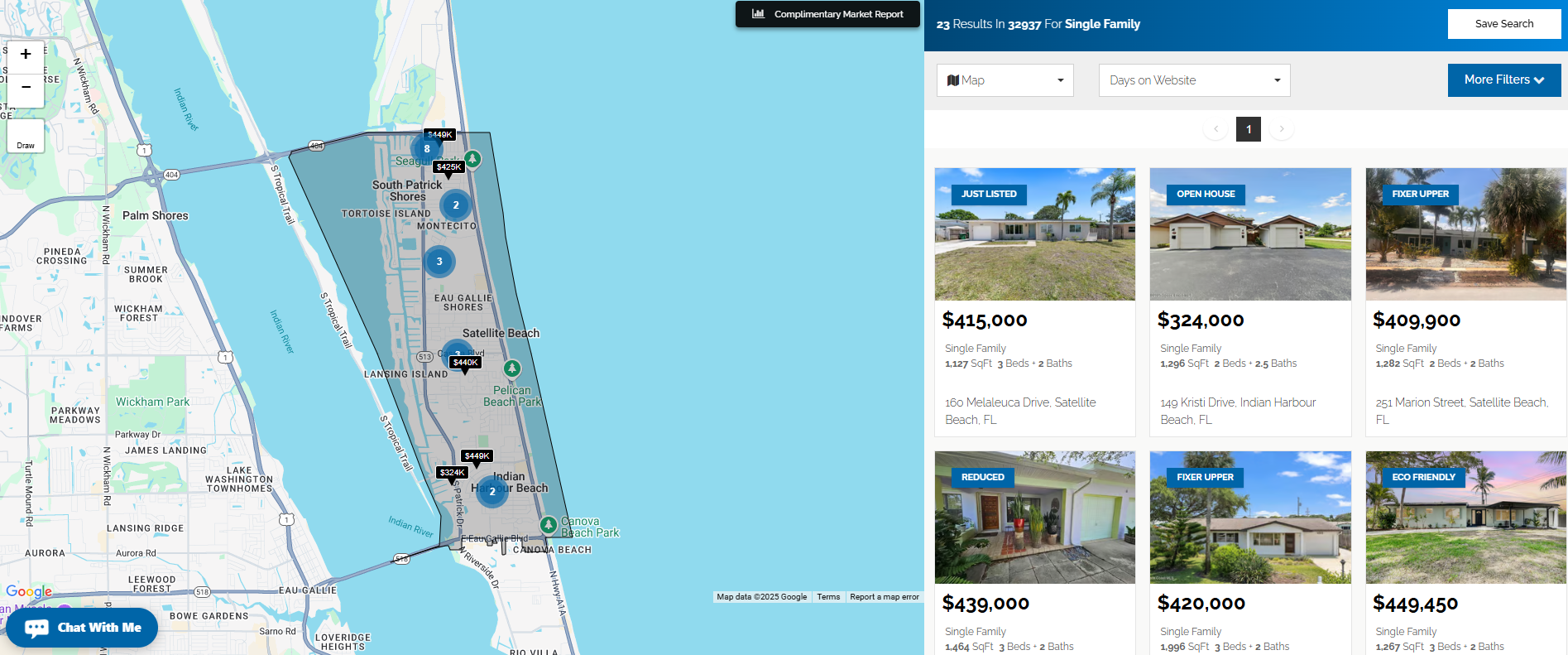Click '1,296 SqFt 2 Beds 2.5 Baths' details
Screen dimensions: 1568x655
pos(1229,364)
